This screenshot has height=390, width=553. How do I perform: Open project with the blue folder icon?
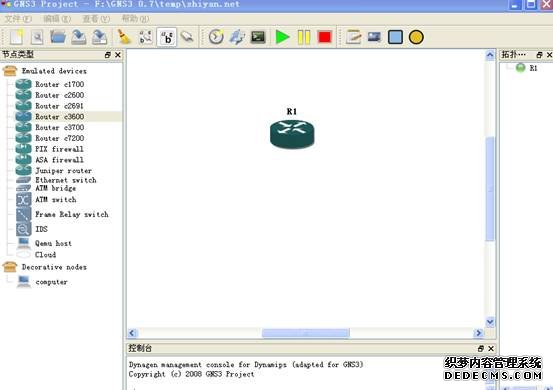[58, 37]
